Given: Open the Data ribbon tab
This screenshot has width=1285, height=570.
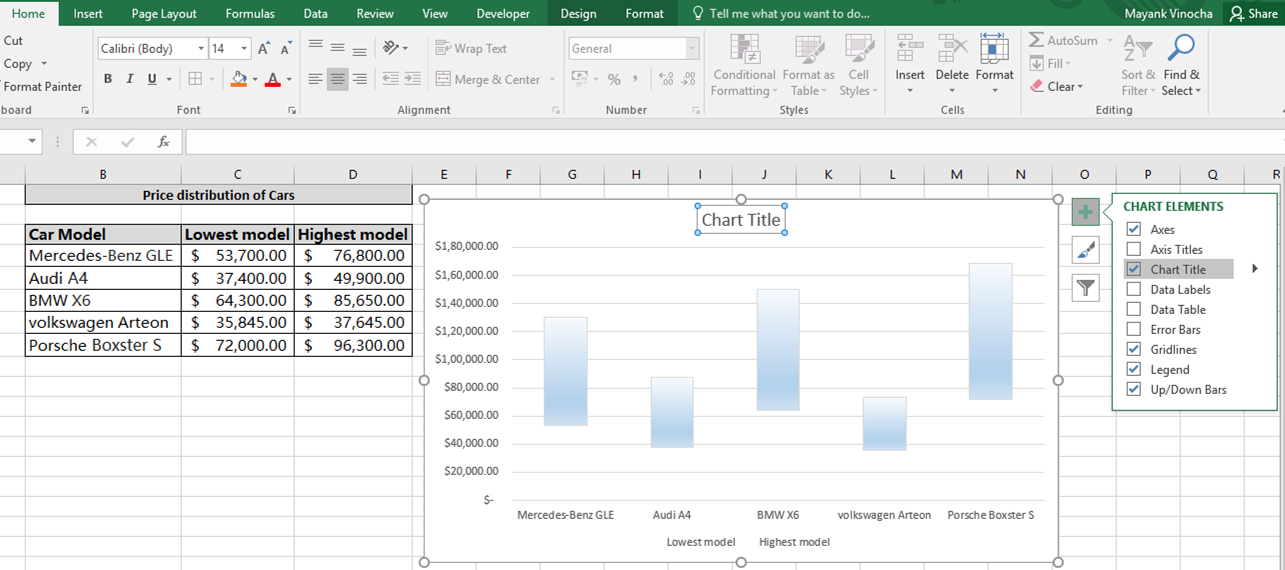Looking at the screenshot, I should point(315,13).
